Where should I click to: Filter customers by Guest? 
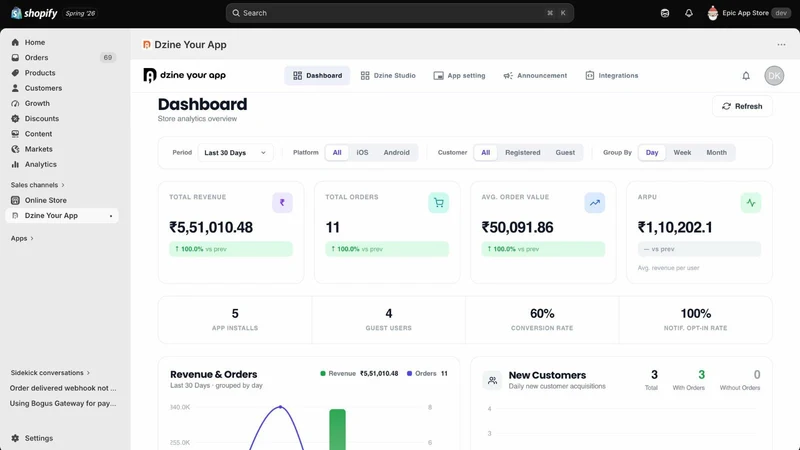click(x=565, y=153)
